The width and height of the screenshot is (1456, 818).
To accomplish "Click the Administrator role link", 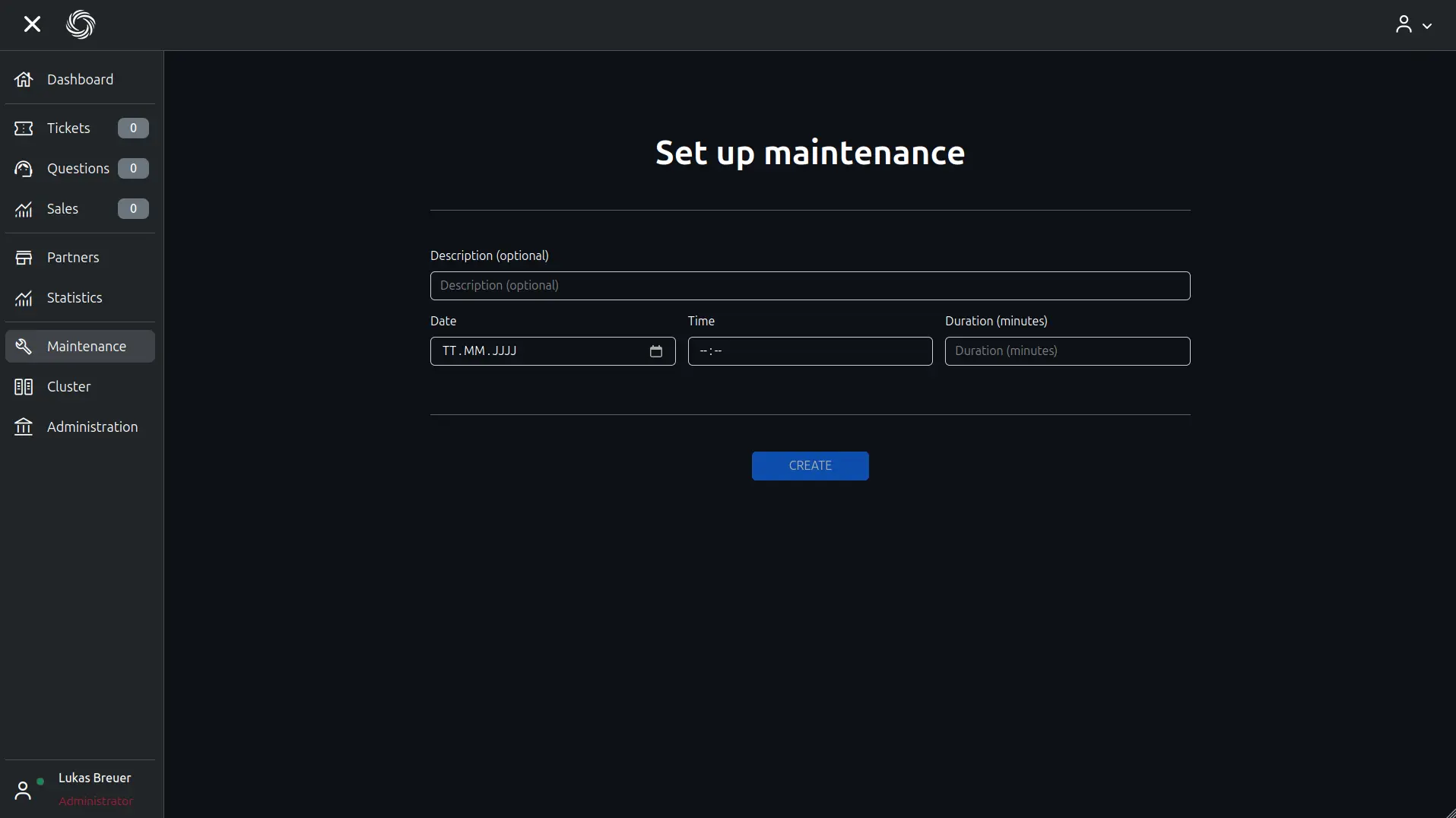I will pyautogui.click(x=96, y=801).
